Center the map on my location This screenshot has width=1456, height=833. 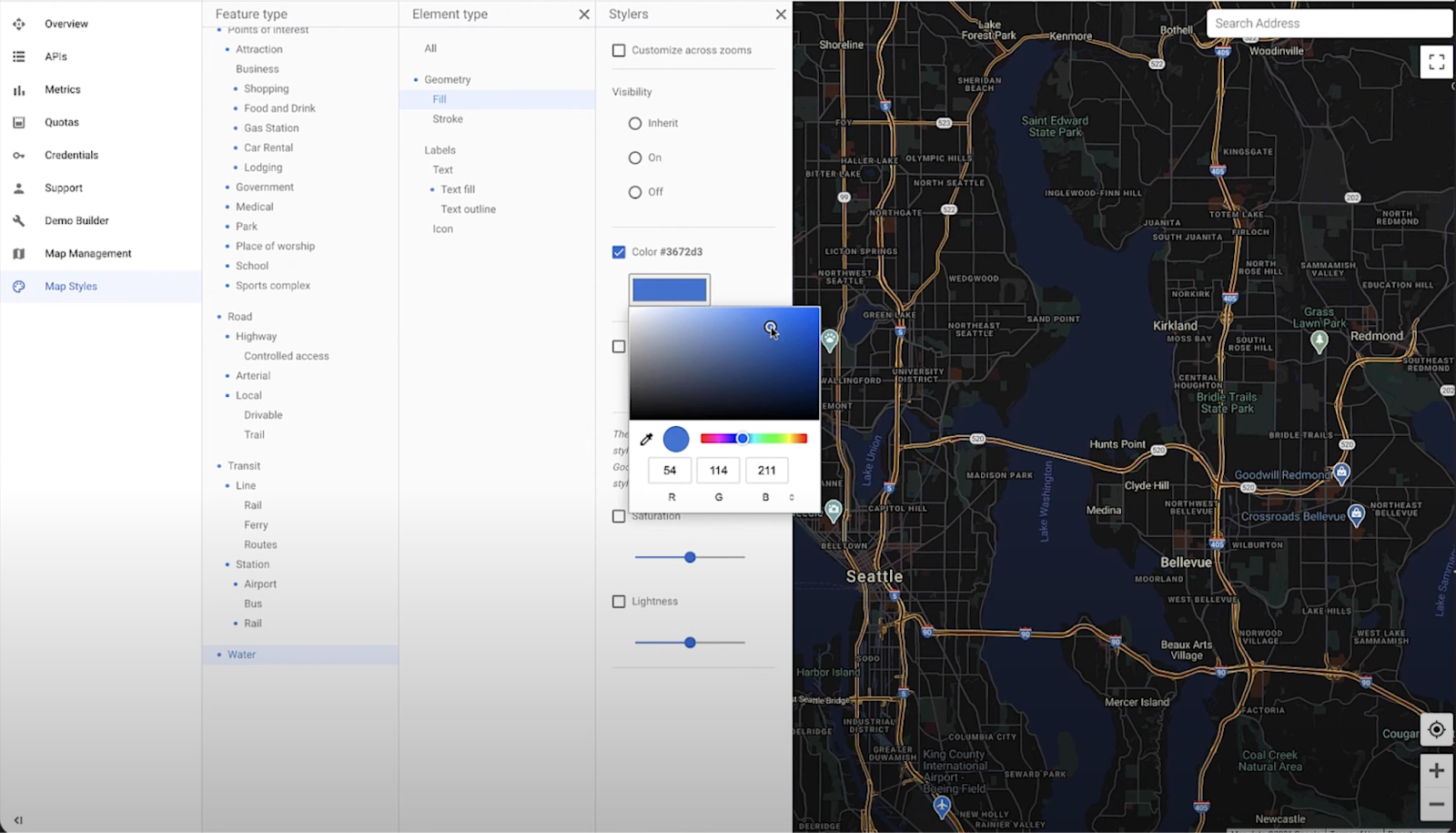[1436, 729]
